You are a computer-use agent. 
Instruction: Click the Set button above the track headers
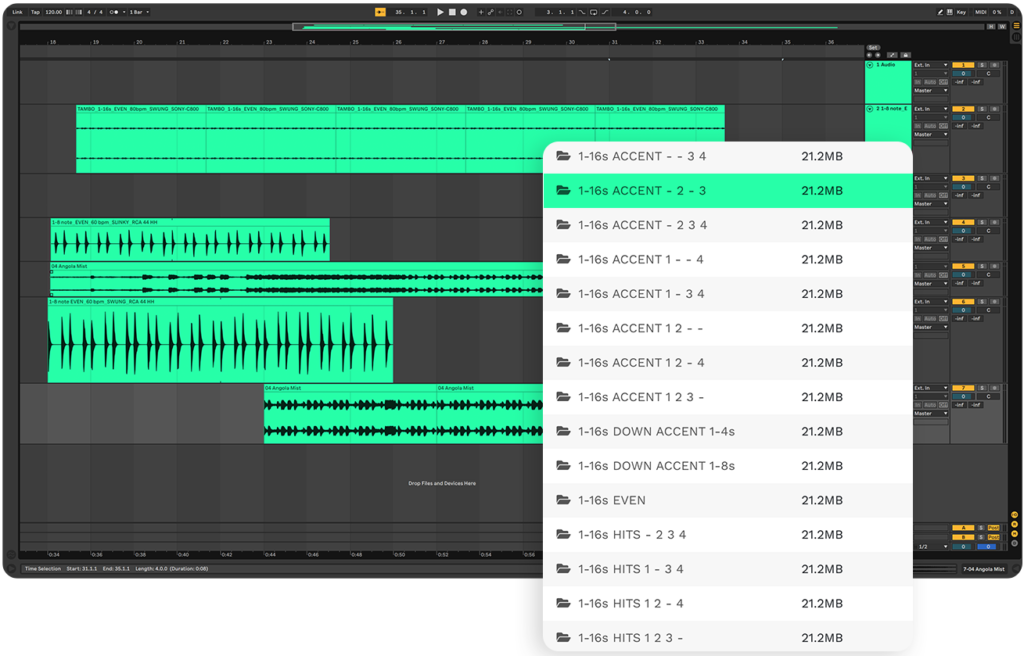[x=872, y=47]
